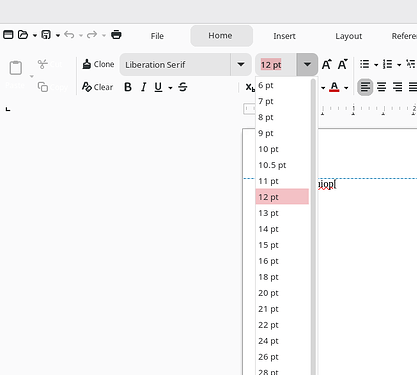The image size is (417, 375).
Task: Toggle Underline formatting
Action: pos(158,87)
